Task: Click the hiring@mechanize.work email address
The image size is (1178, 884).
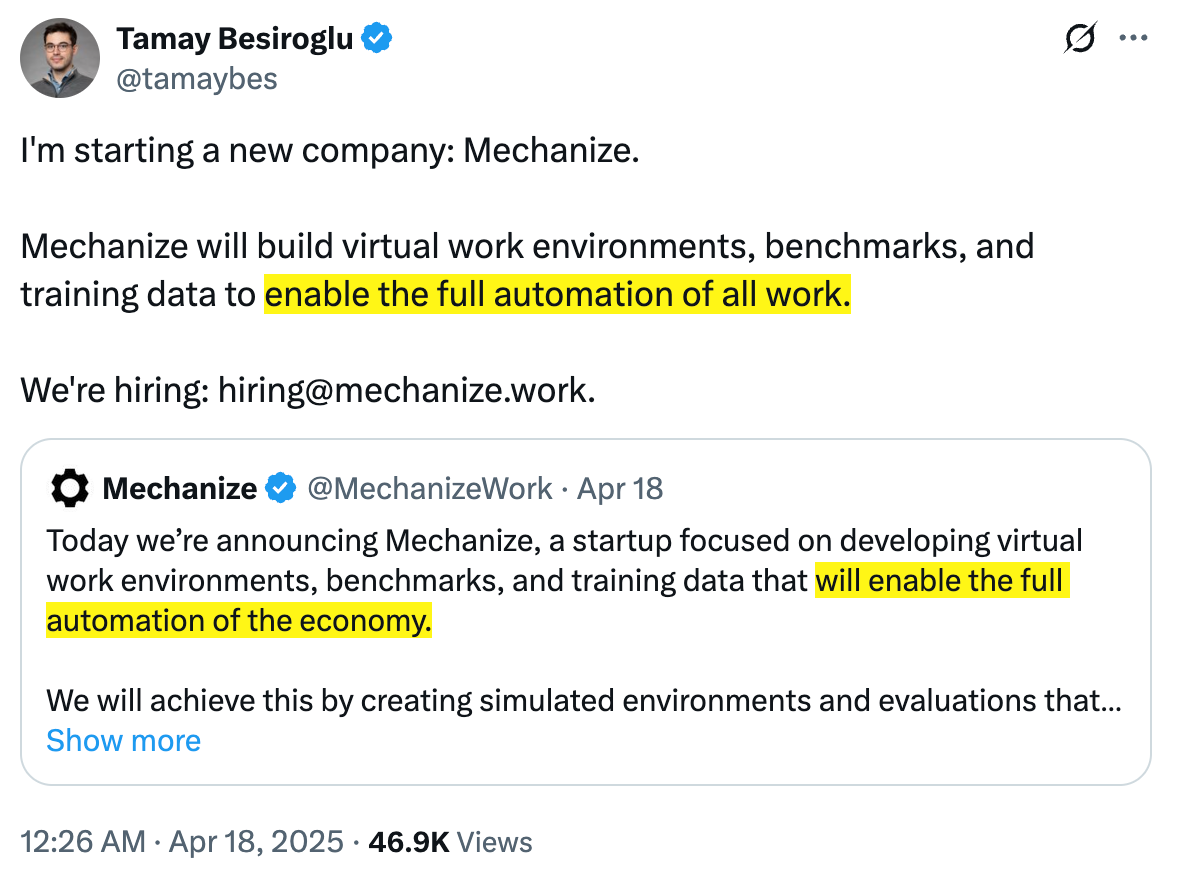Action: [x=407, y=387]
